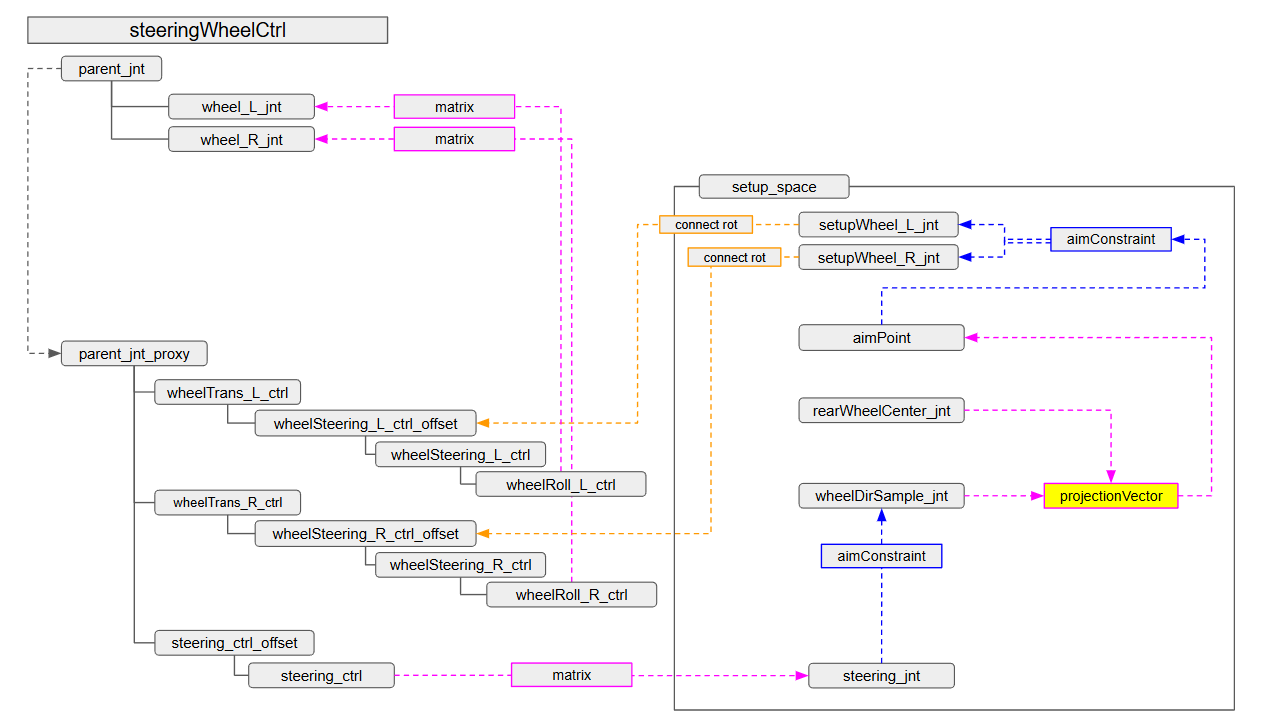Select the steering_jnt node
Viewport: 1282px width, 721px height.
[881, 676]
